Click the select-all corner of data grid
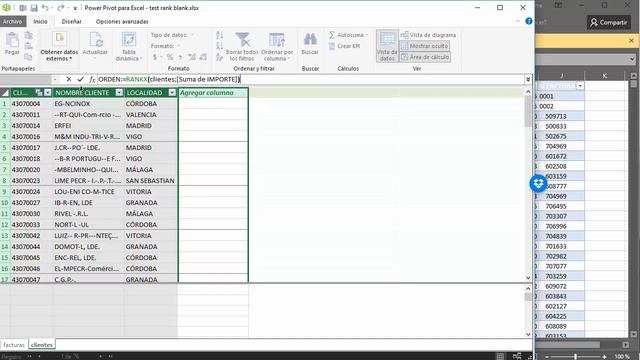640x360 pixels. coord(5,93)
